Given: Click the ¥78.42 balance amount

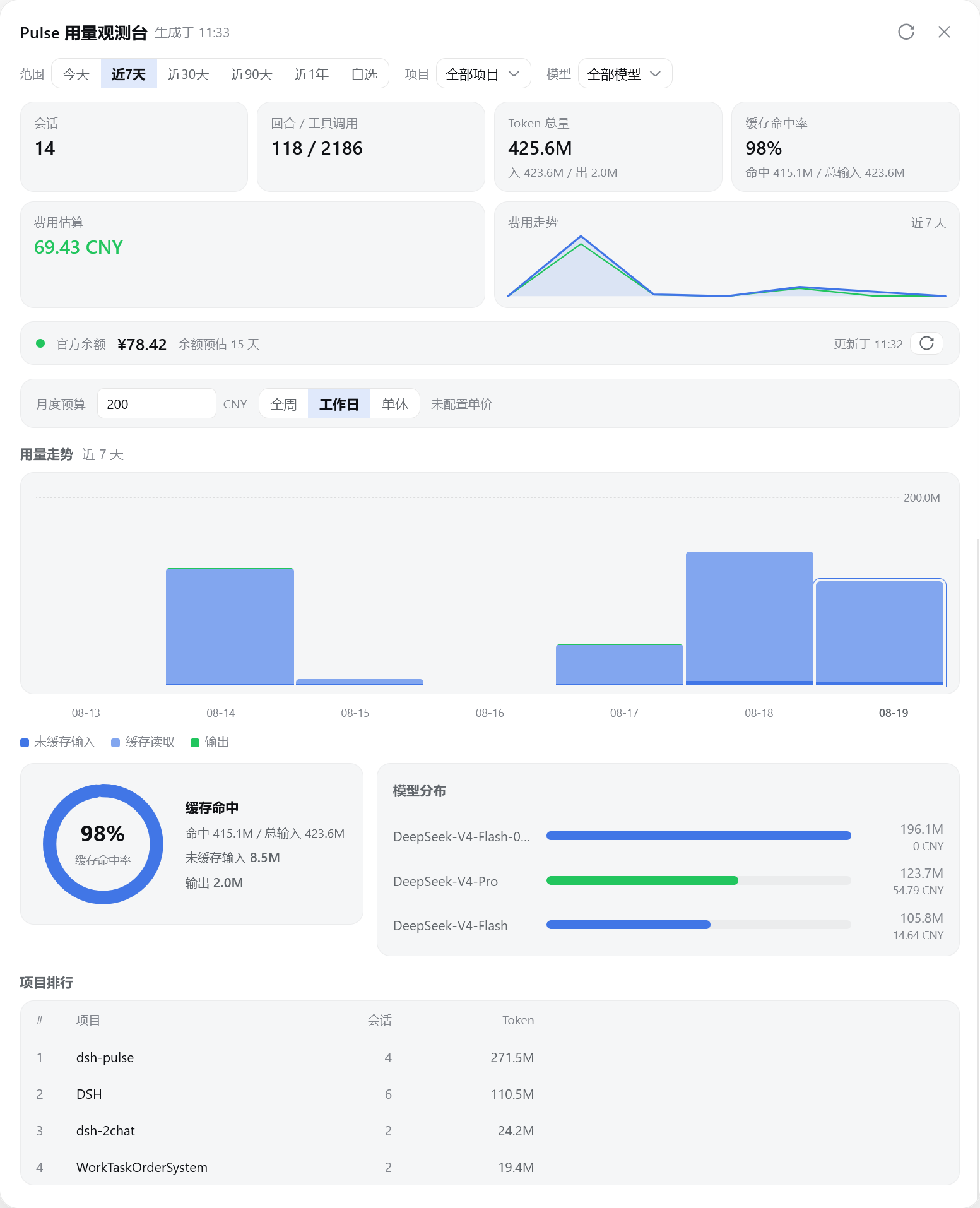Looking at the screenshot, I should [x=142, y=345].
